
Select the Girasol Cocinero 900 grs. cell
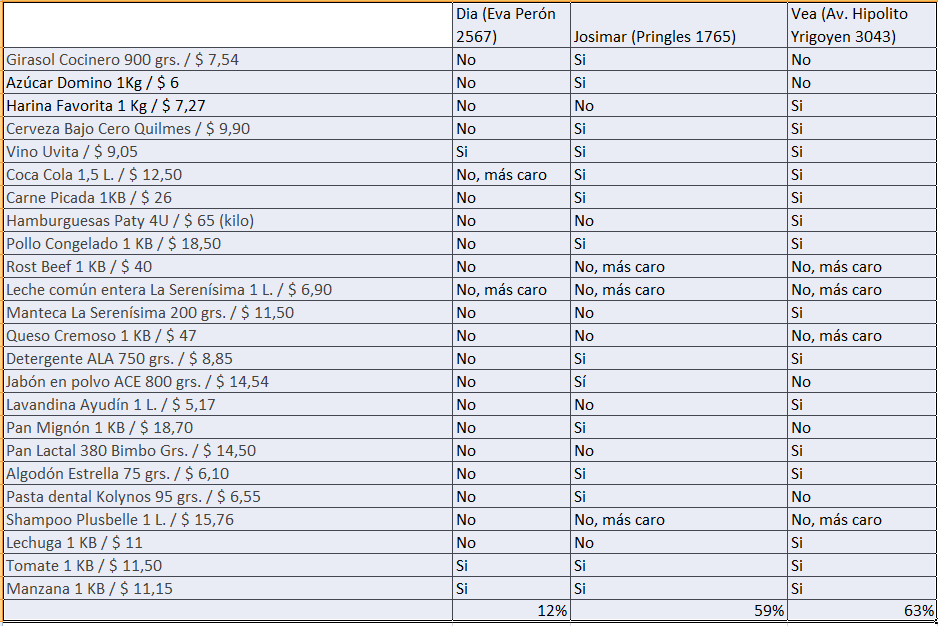tap(228, 60)
